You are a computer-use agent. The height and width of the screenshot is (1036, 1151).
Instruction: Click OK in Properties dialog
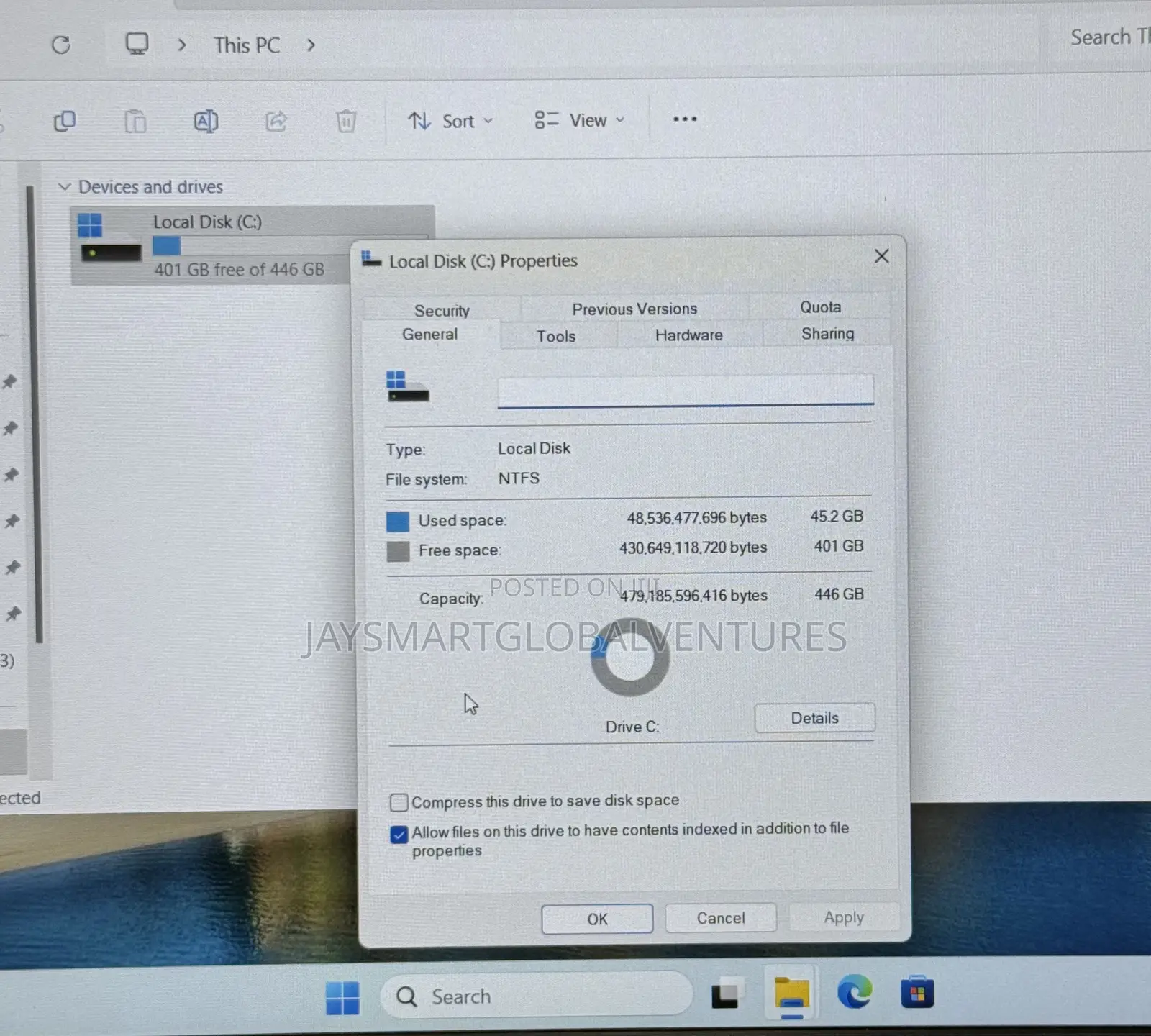[597, 919]
